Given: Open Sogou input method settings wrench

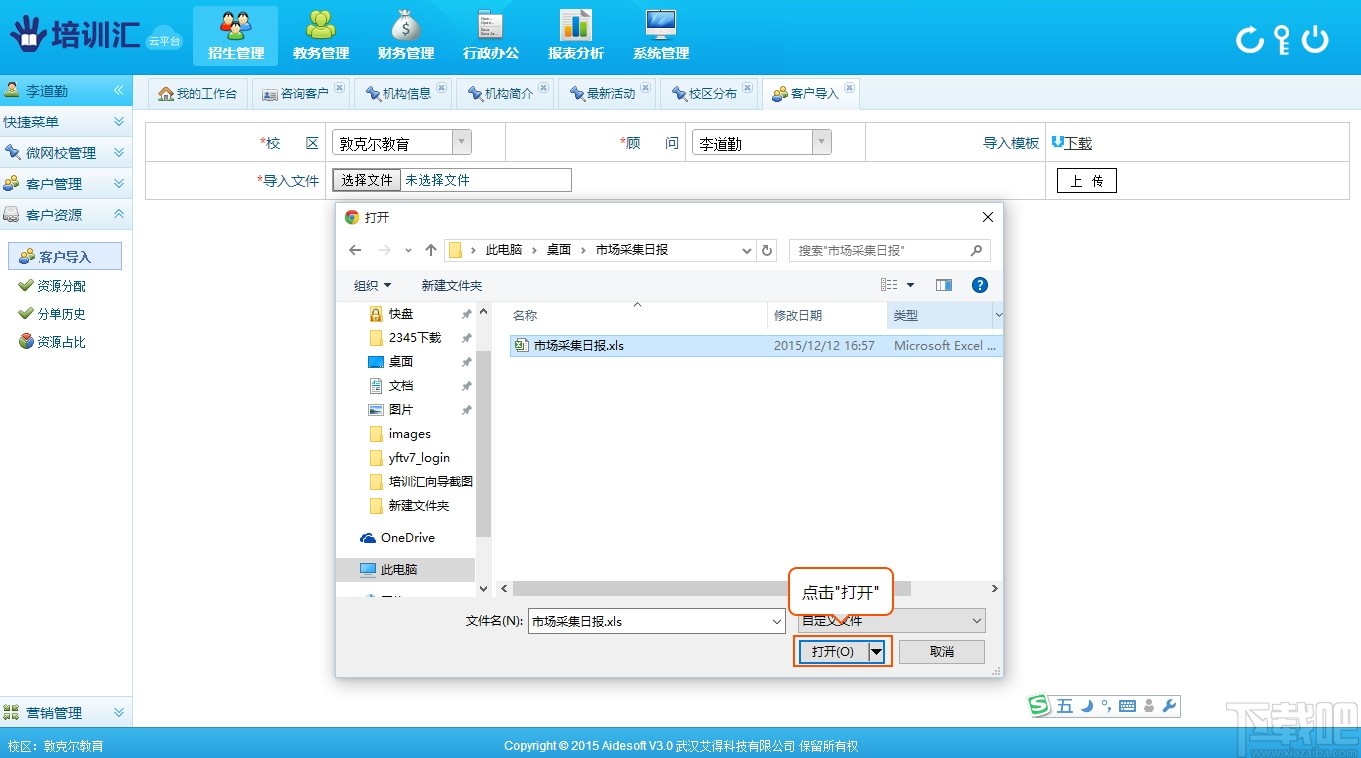Looking at the screenshot, I should [1167, 705].
